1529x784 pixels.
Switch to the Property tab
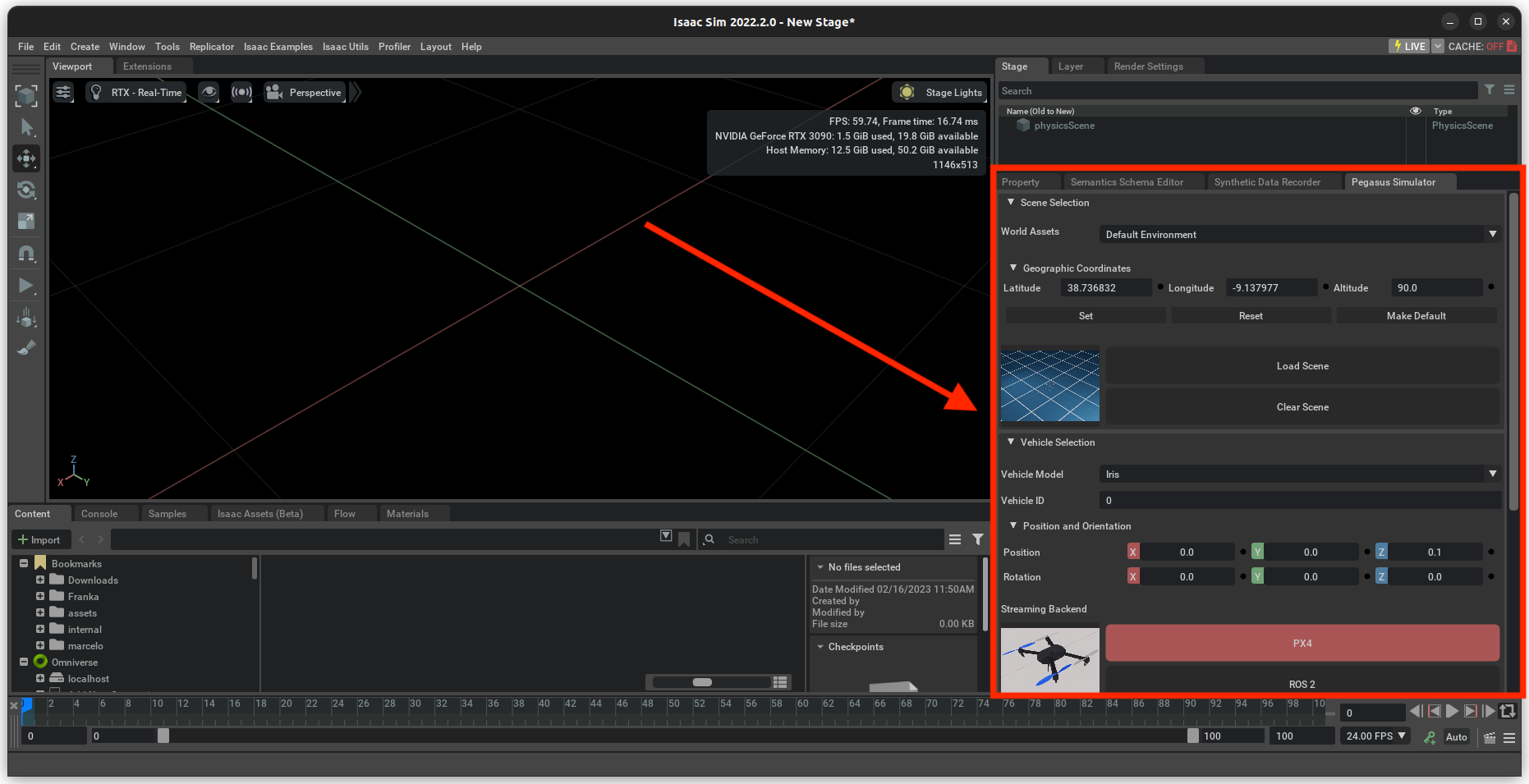click(x=1021, y=182)
